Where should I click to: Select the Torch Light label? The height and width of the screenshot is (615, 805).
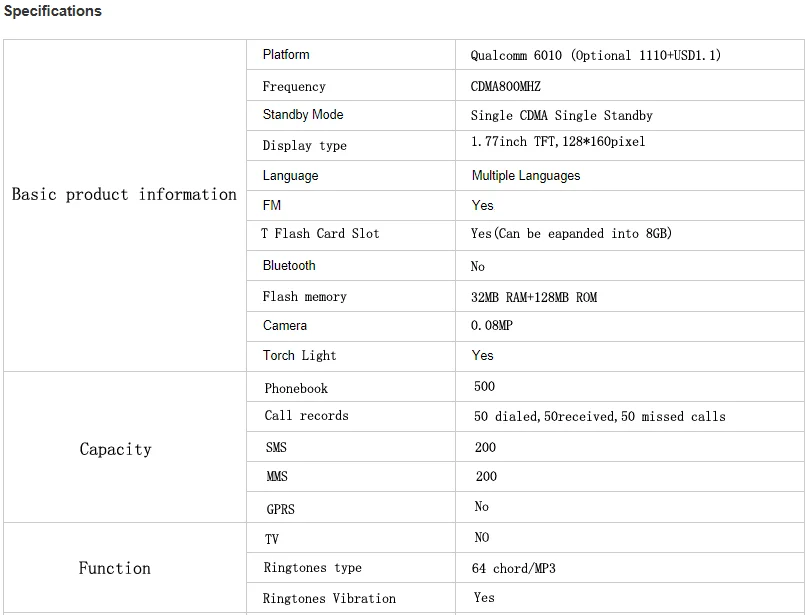click(299, 356)
